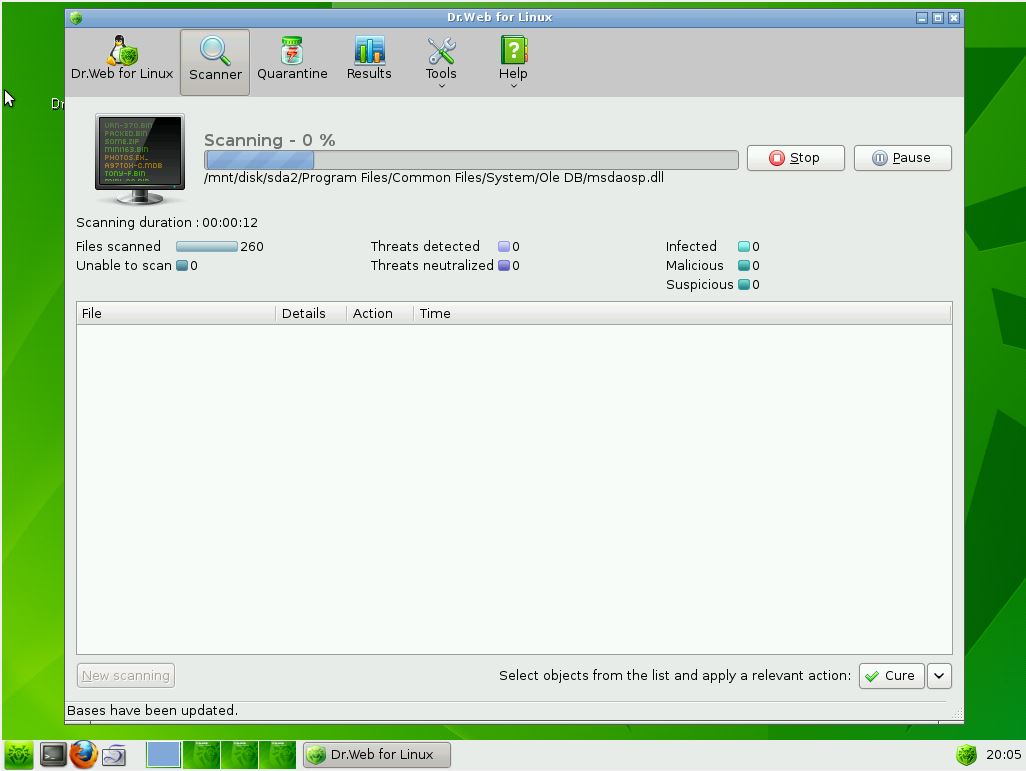Click the Dr.Web for Linux home icon

pos(122,58)
